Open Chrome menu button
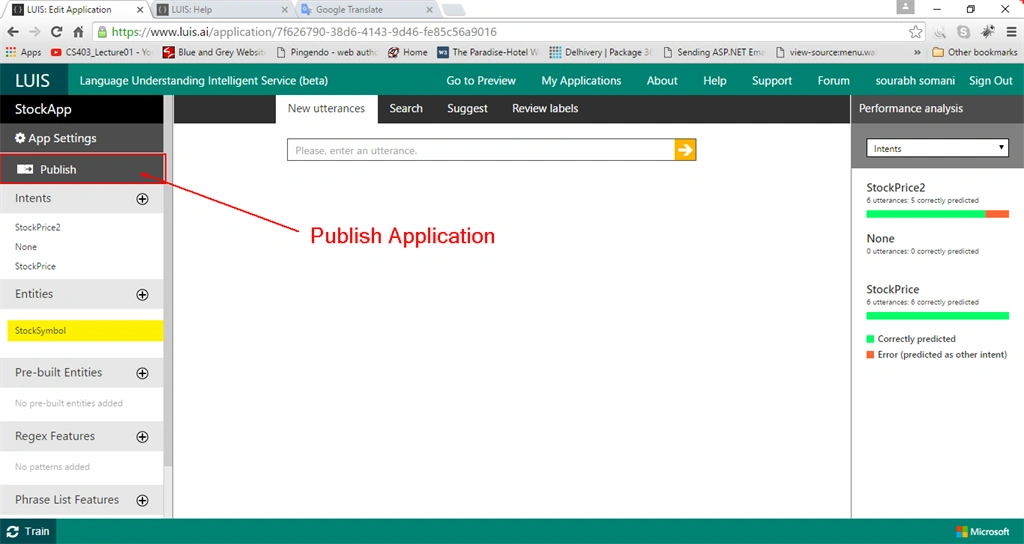1024x544 pixels. [1011, 31]
